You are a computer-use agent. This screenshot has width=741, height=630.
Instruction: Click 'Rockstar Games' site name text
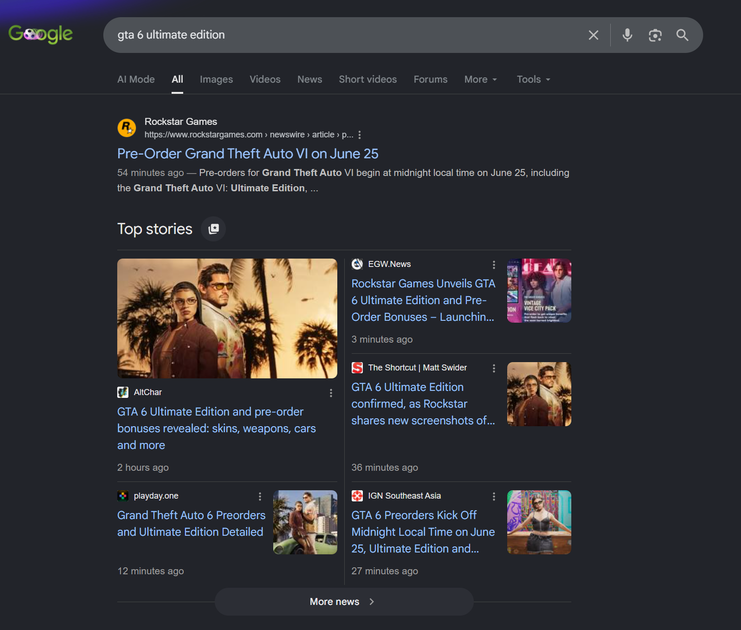point(181,121)
